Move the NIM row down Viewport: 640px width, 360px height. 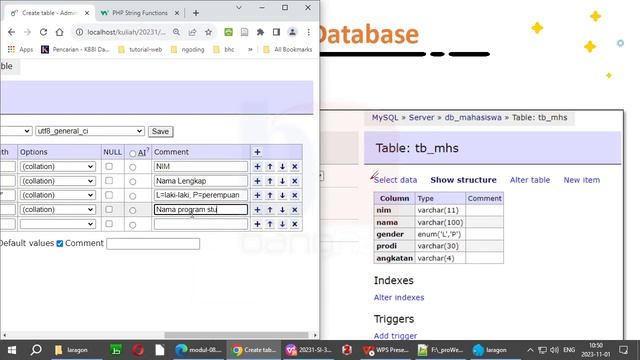click(282, 167)
